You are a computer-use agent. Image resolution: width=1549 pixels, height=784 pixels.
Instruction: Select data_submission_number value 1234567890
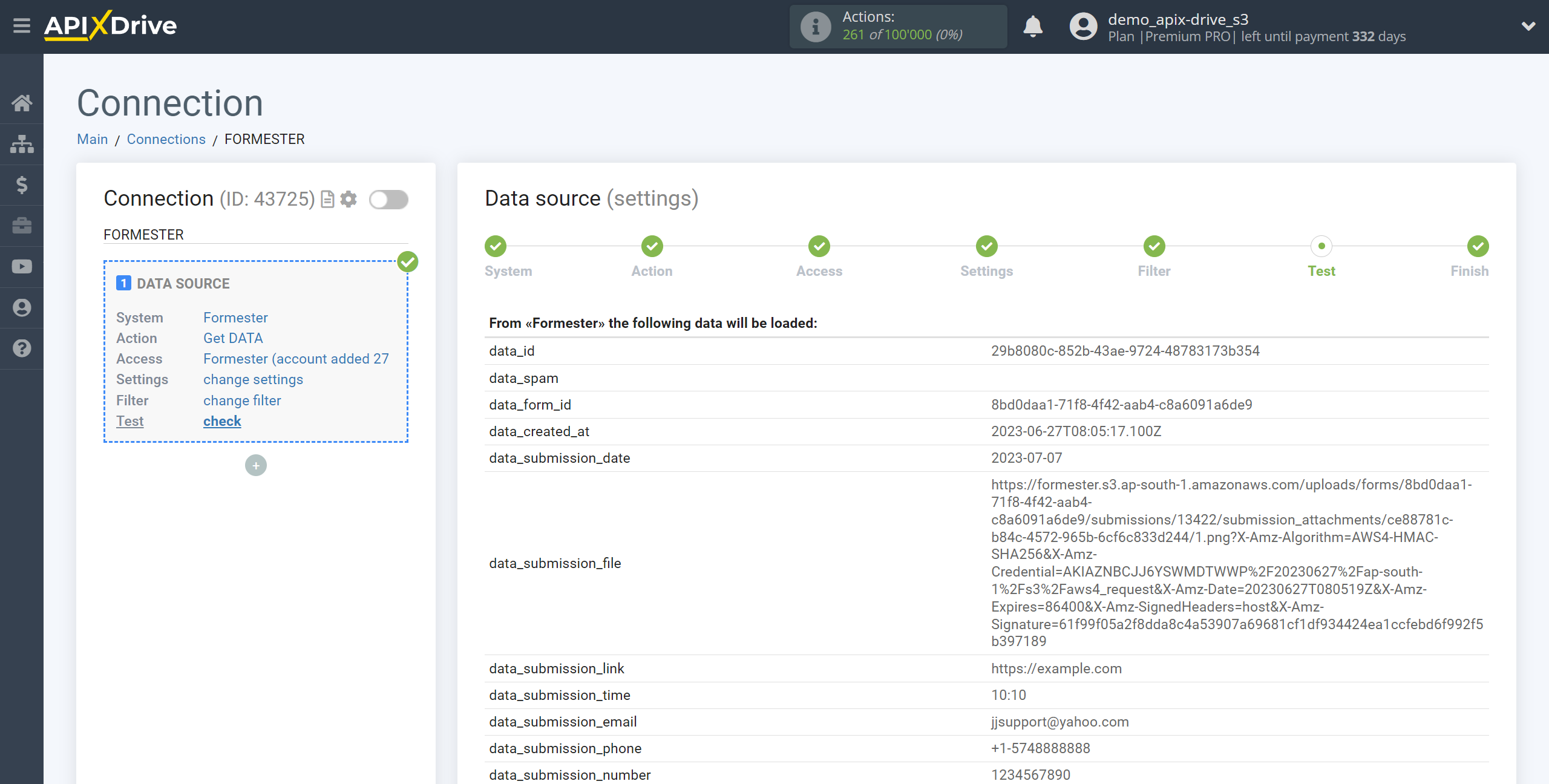point(1031,775)
